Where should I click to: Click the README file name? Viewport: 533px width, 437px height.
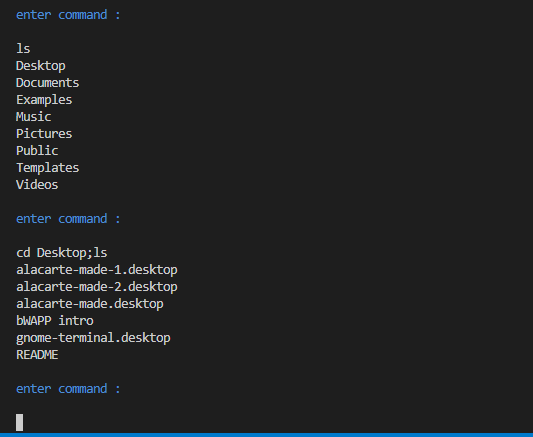click(x=37, y=355)
